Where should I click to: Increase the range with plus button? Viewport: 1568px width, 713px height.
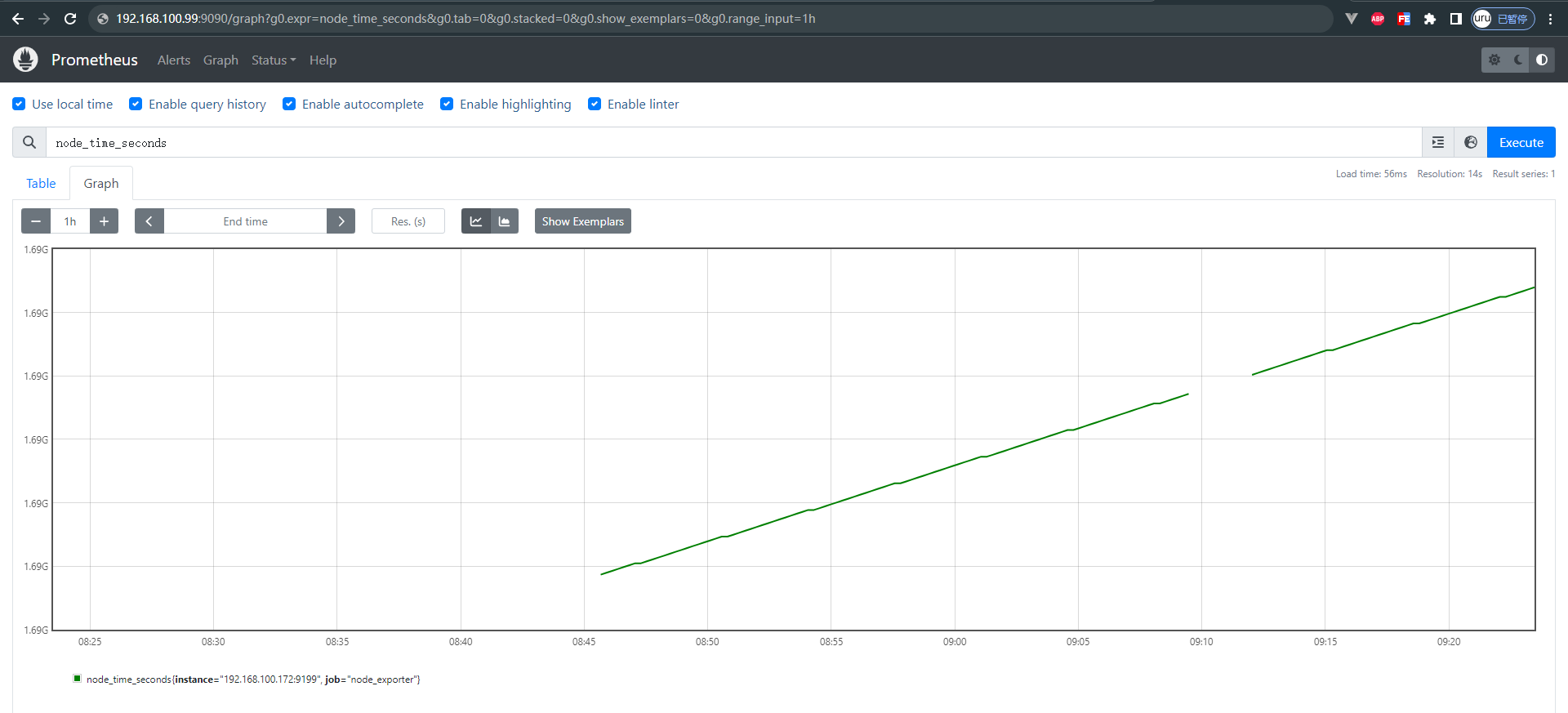point(104,221)
